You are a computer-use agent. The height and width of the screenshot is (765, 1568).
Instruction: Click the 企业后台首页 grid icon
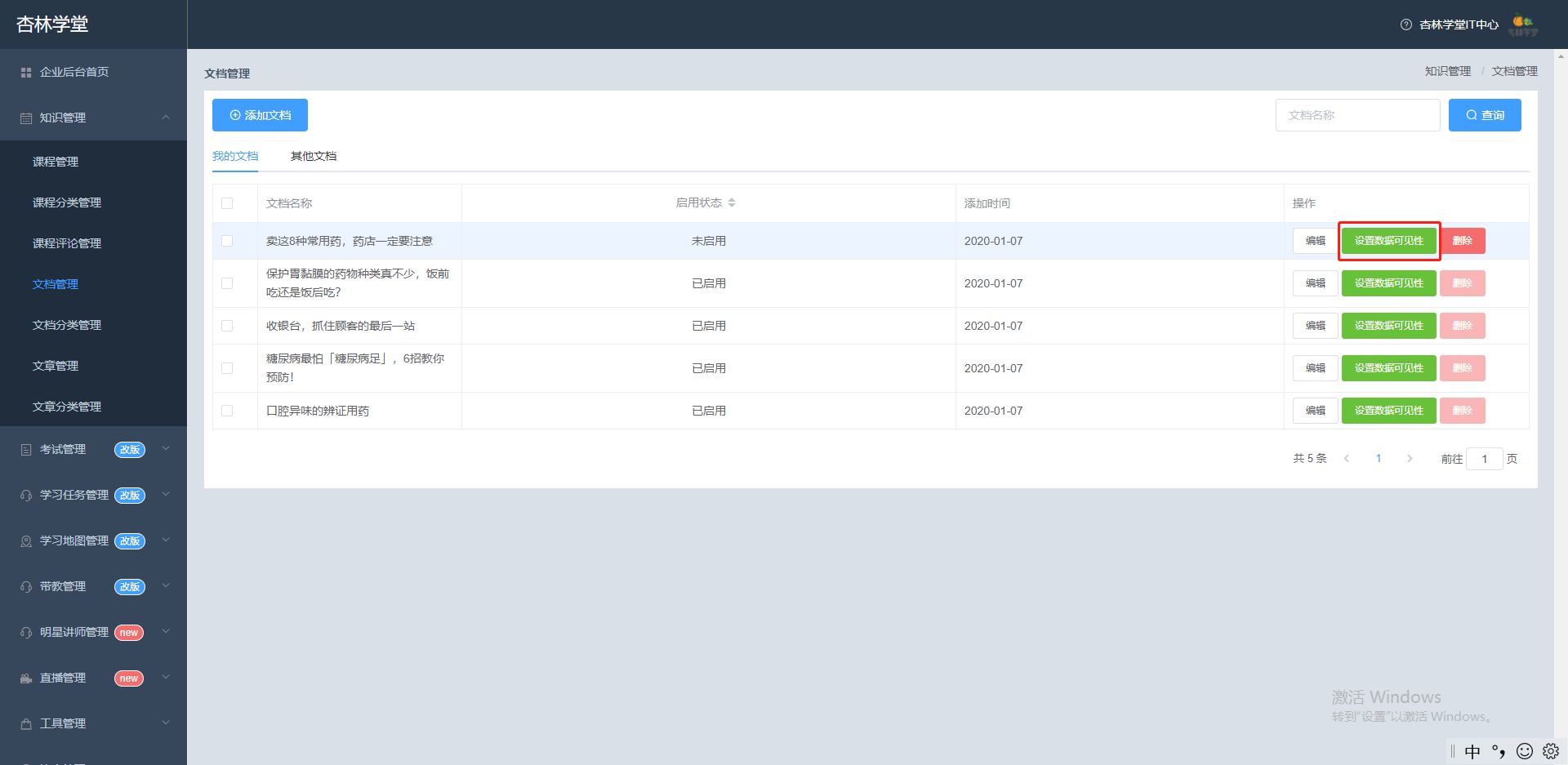[26, 73]
